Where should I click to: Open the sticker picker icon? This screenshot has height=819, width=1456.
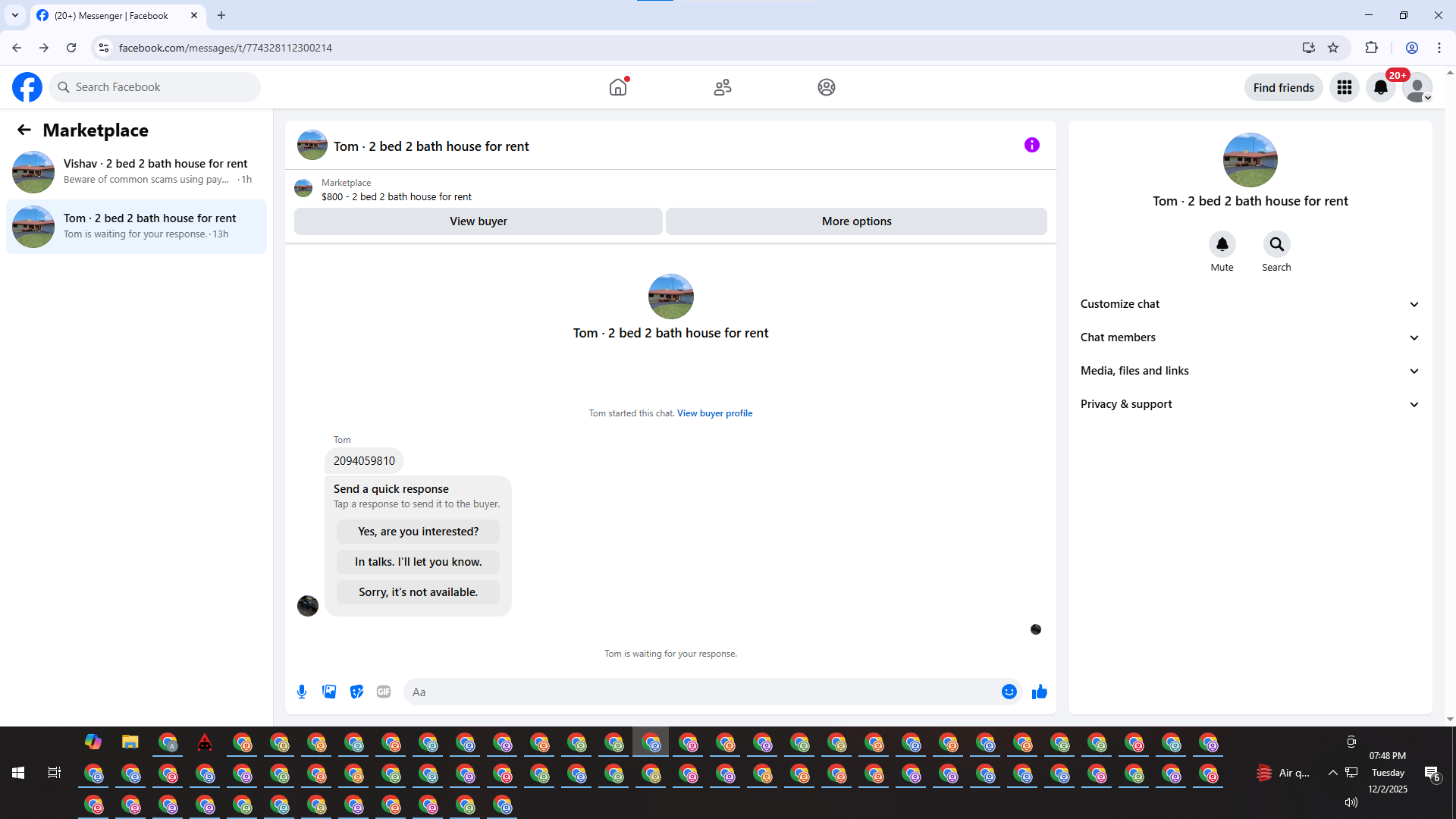click(356, 692)
